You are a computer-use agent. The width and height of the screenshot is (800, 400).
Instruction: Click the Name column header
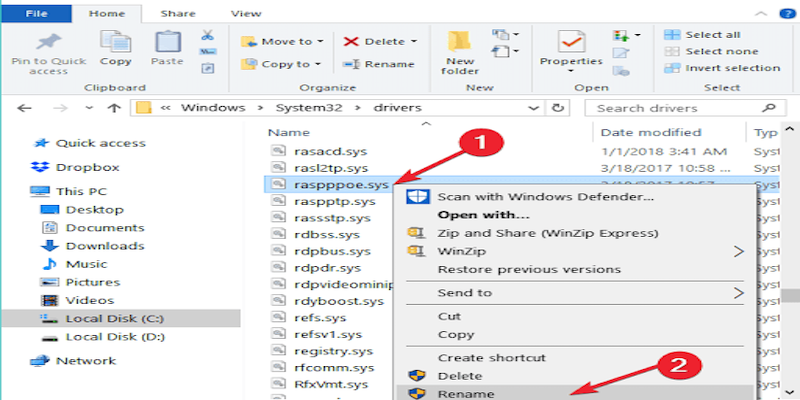289,133
